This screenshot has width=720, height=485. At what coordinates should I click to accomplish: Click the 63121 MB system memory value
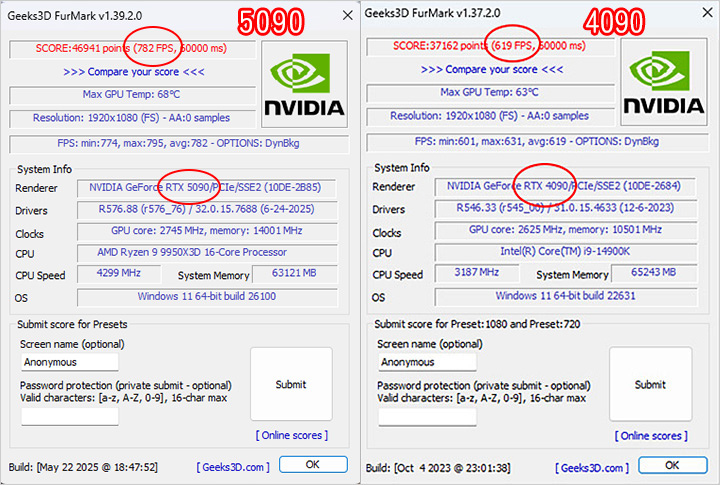pyautogui.click(x=295, y=274)
